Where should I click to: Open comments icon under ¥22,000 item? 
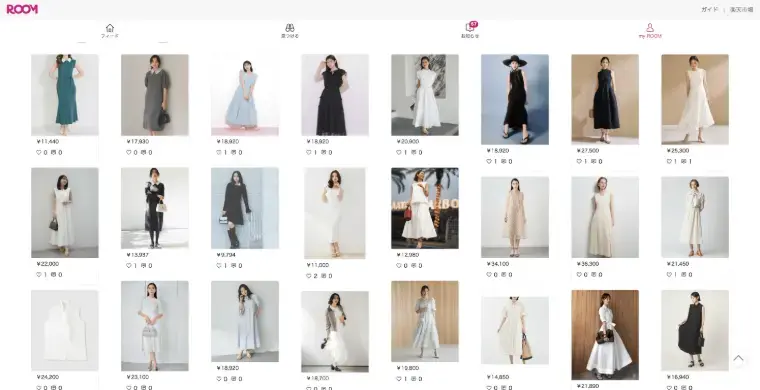coord(54,274)
